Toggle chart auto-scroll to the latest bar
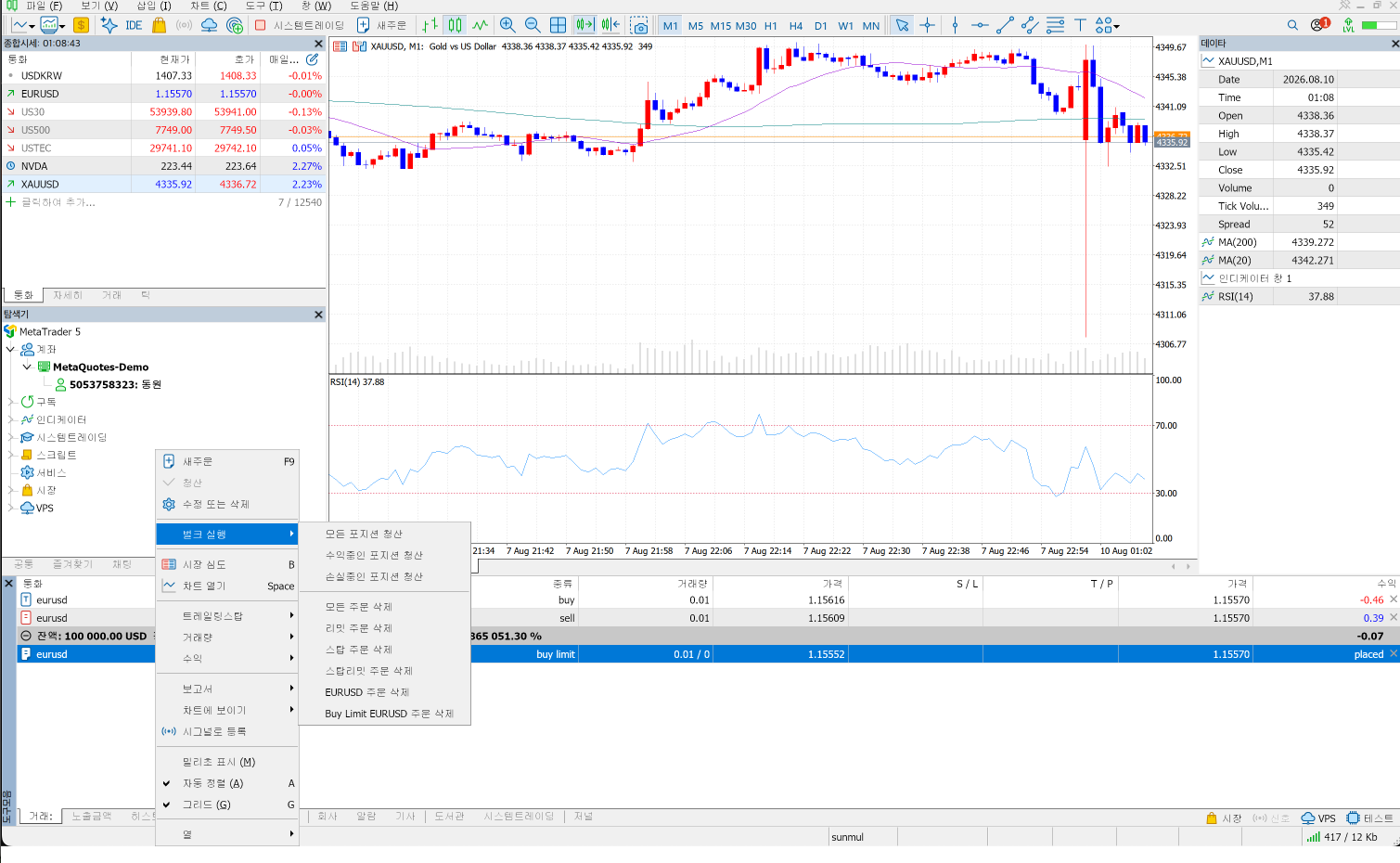 click(x=584, y=25)
